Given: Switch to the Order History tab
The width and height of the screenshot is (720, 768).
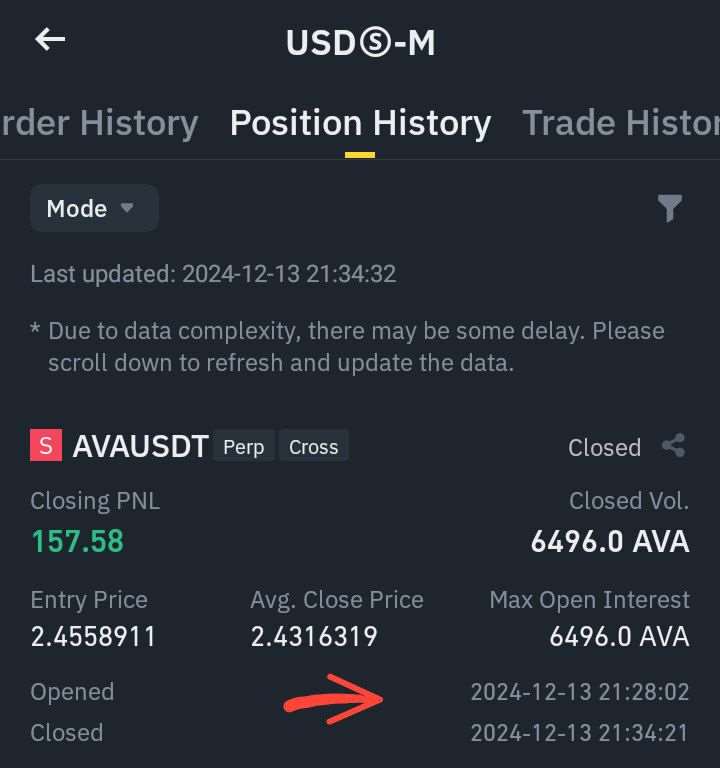Looking at the screenshot, I should pos(99,123).
